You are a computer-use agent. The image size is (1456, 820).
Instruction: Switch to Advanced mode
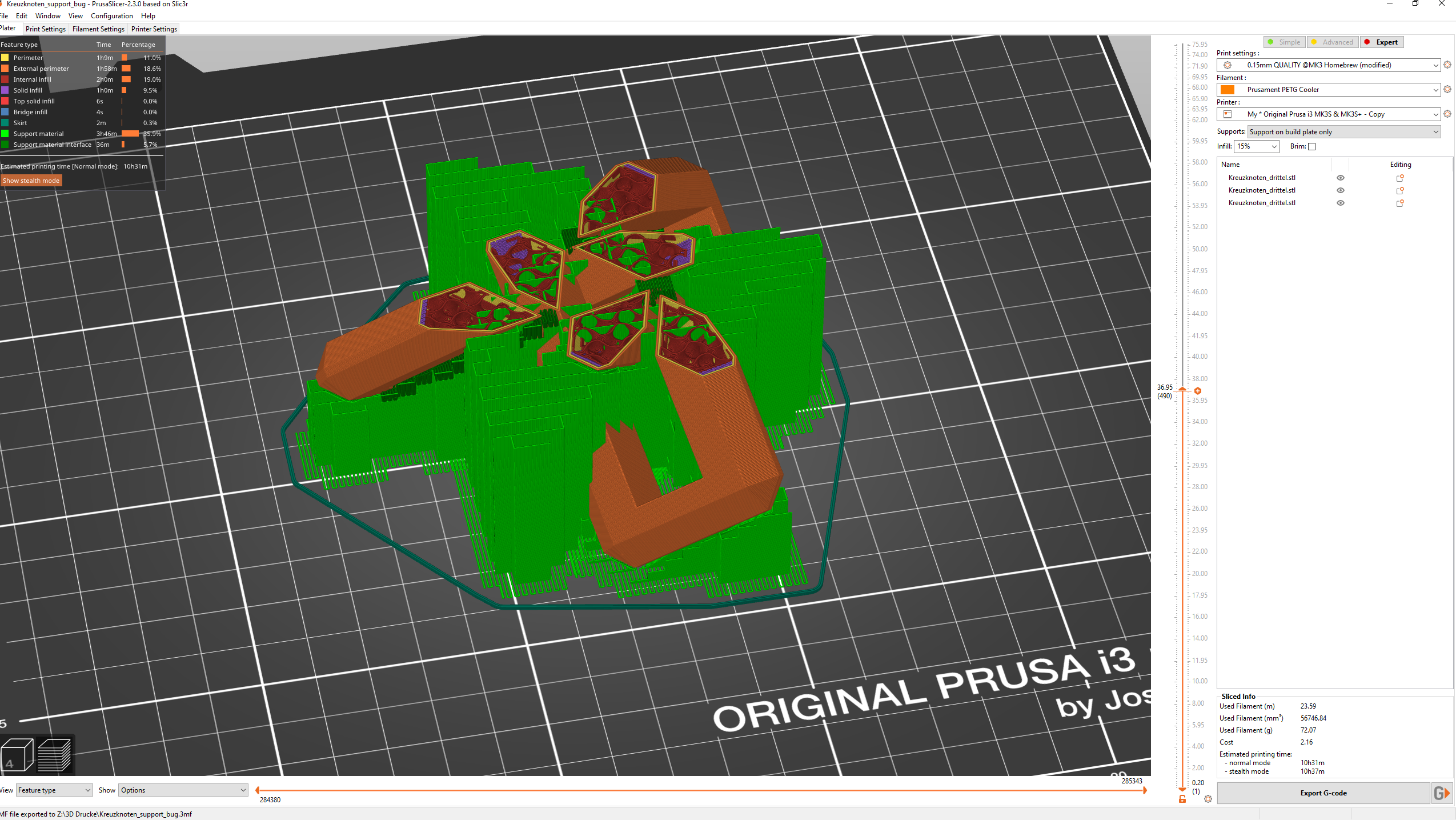click(x=1333, y=42)
